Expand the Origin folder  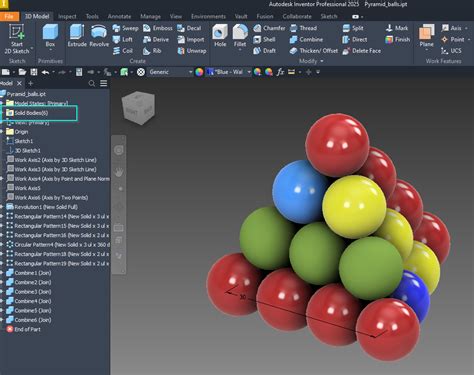click(x=2, y=132)
